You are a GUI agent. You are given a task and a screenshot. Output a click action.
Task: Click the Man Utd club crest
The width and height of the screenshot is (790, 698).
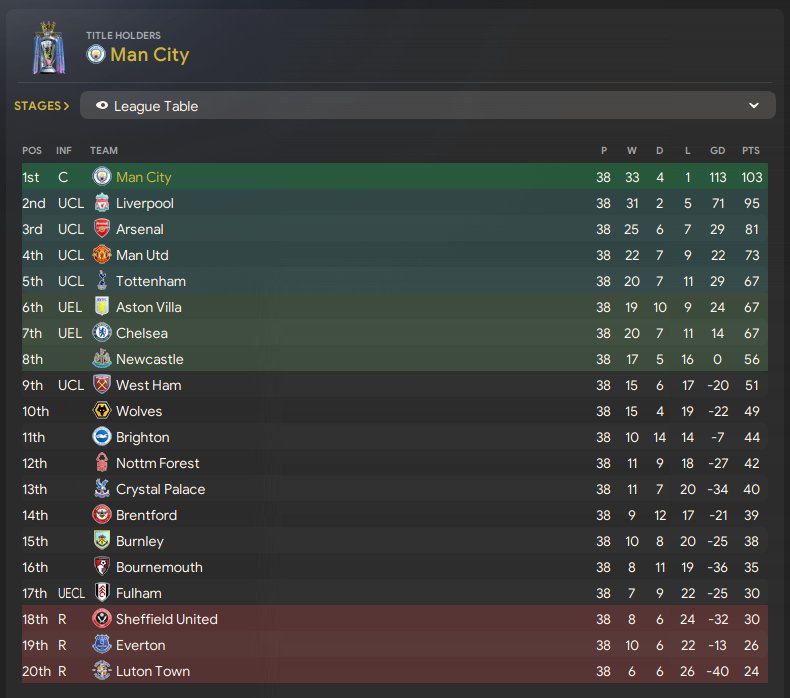pos(102,255)
